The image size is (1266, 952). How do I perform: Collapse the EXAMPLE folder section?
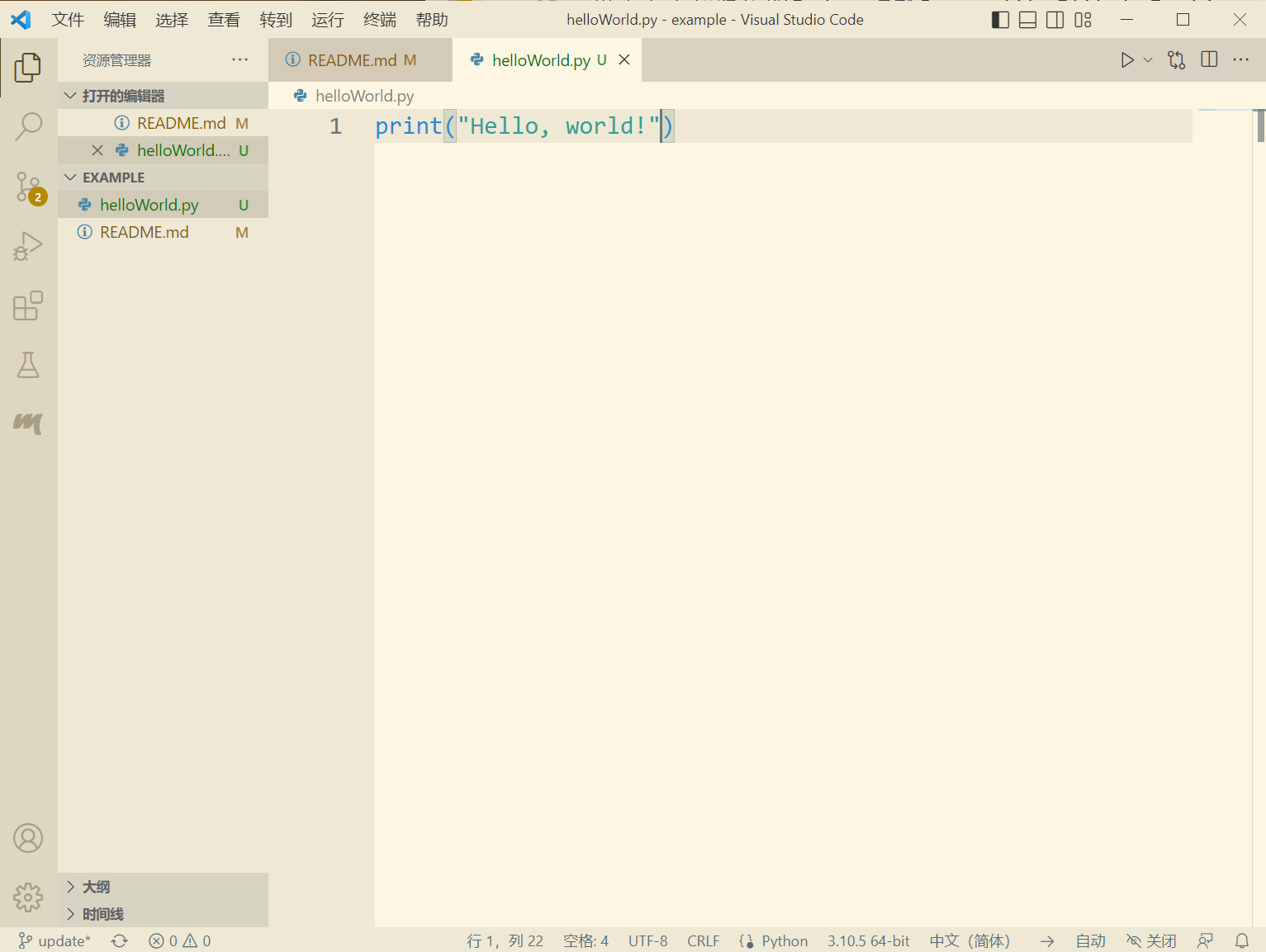click(163, 178)
